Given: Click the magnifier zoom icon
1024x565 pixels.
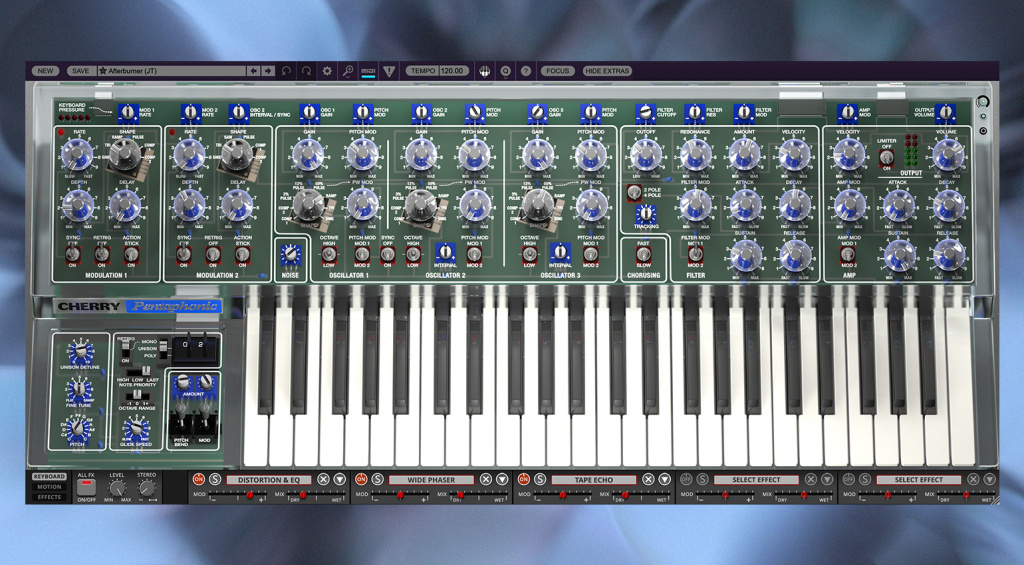Looking at the screenshot, I should click(x=348, y=71).
